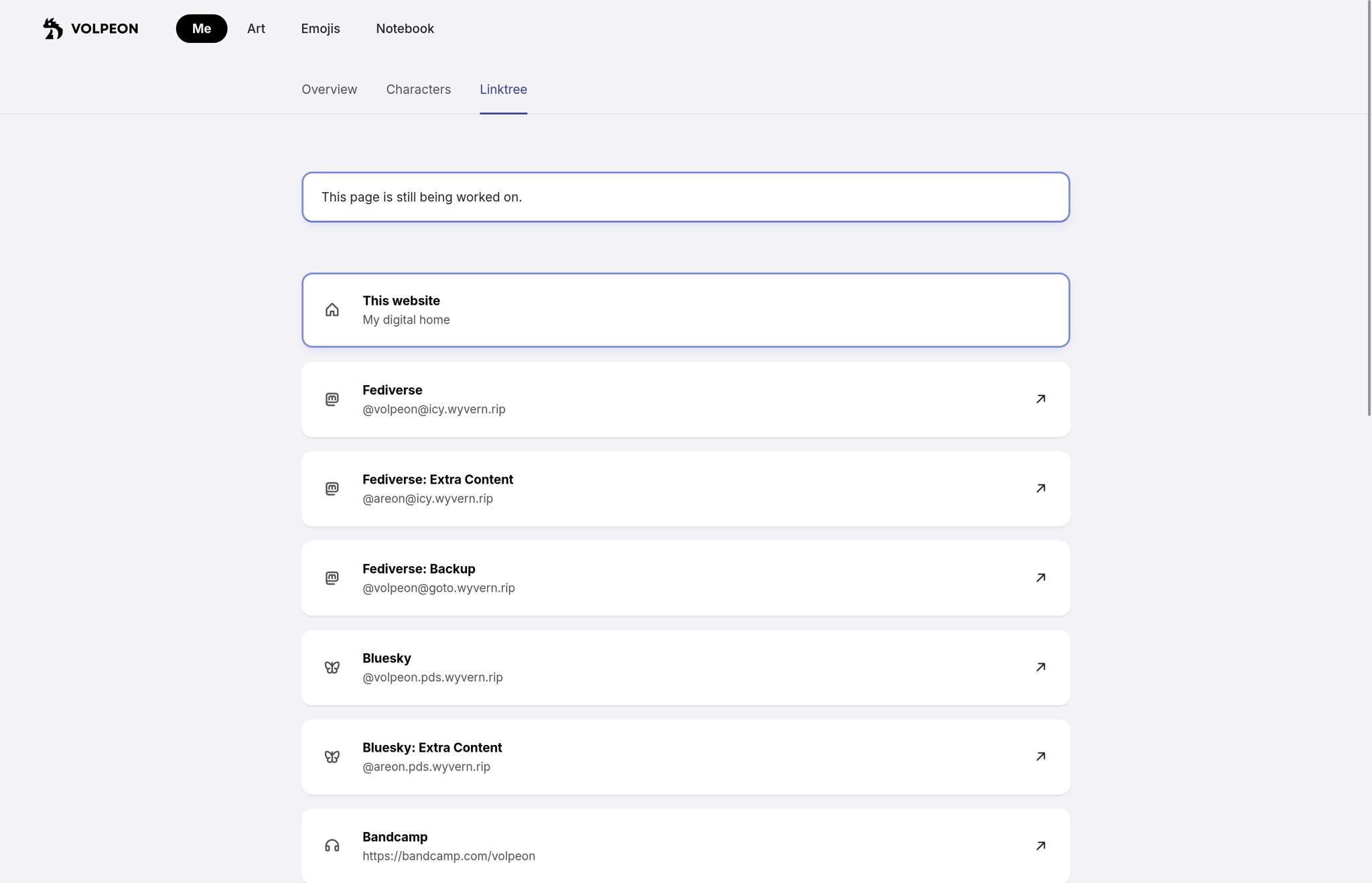Switch to the Characters tab
Viewport: 1372px width, 883px height.
tap(418, 90)
